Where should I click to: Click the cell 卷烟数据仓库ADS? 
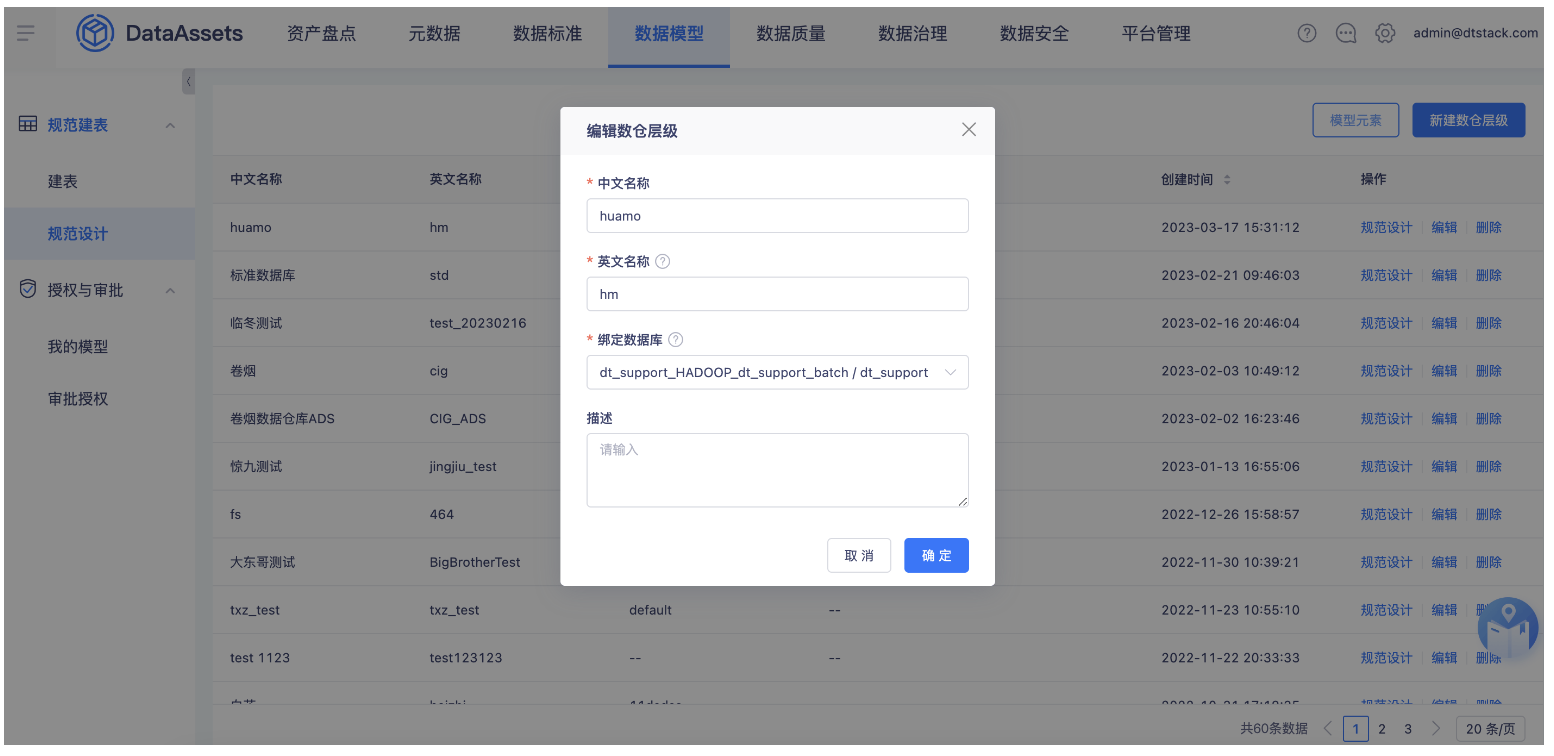[282, 419]
